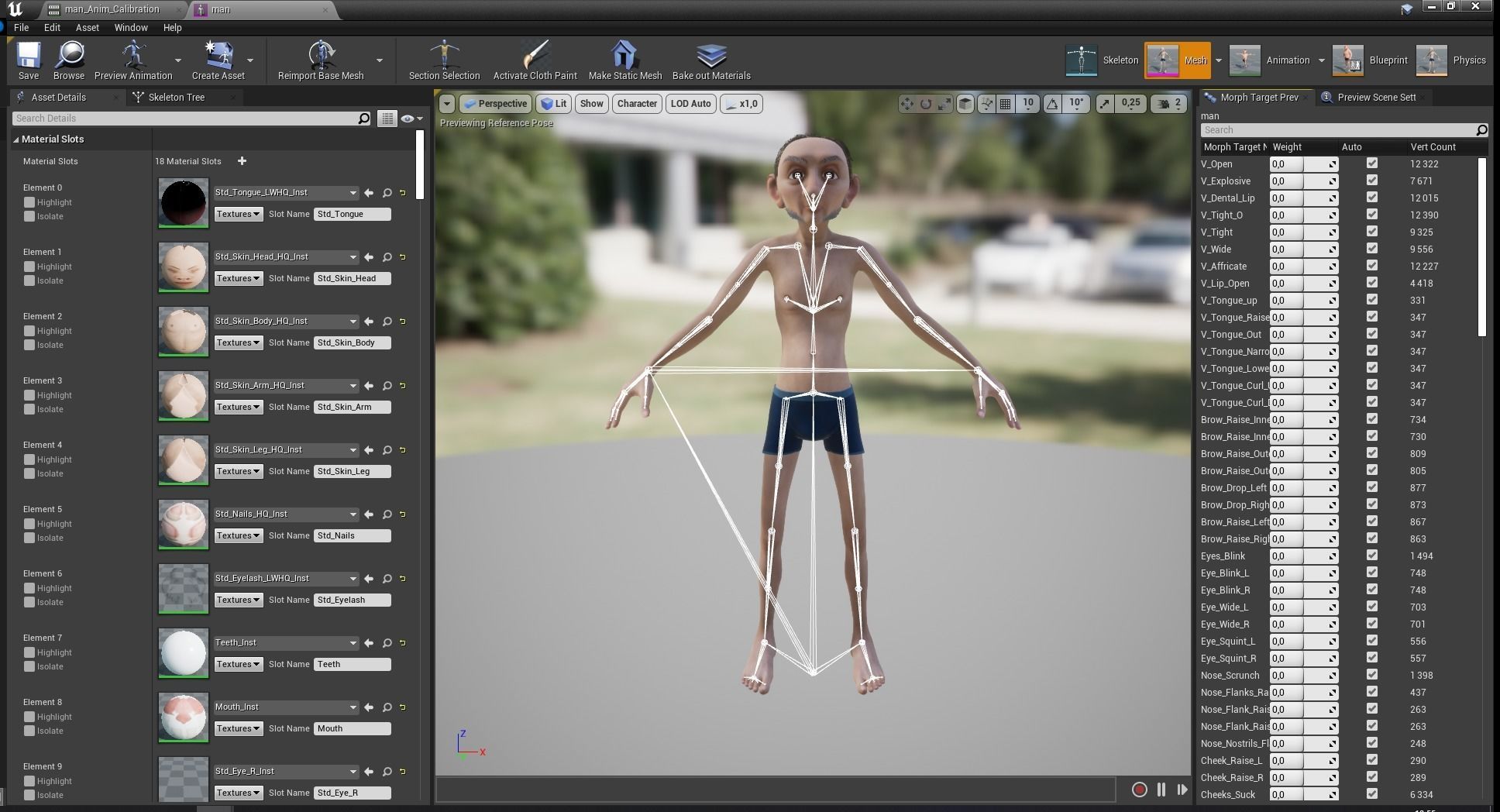Open the File menu
Viewport: 1500px width, 812px height.
pyautogui.click(x=22, y=27)
